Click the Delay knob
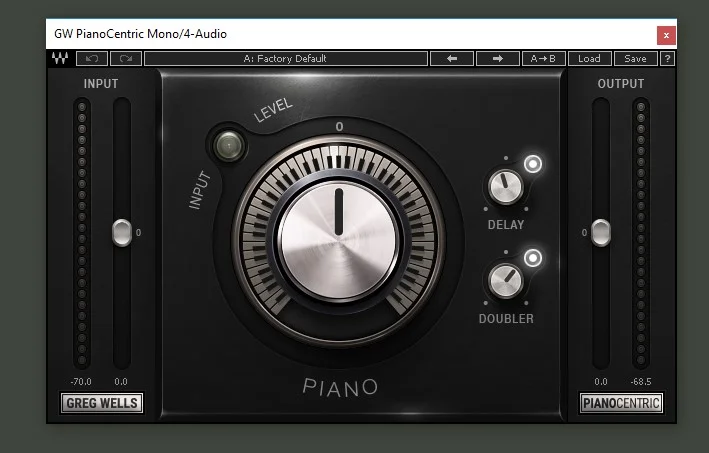This screenshot has height=453, width=709. (506, 187)
